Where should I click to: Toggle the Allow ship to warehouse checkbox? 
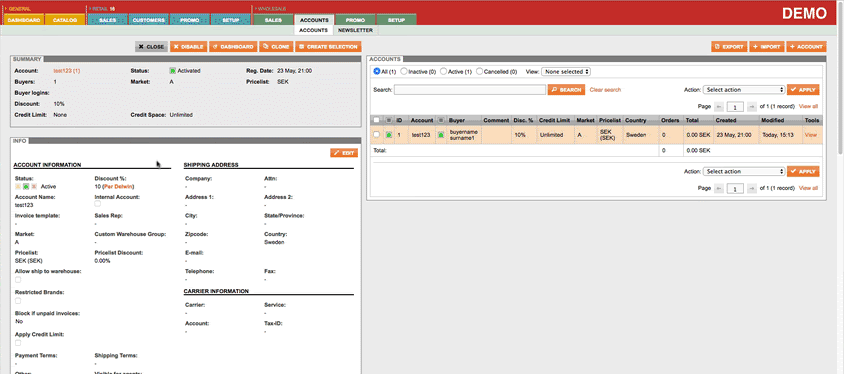(x=18, y=280)
